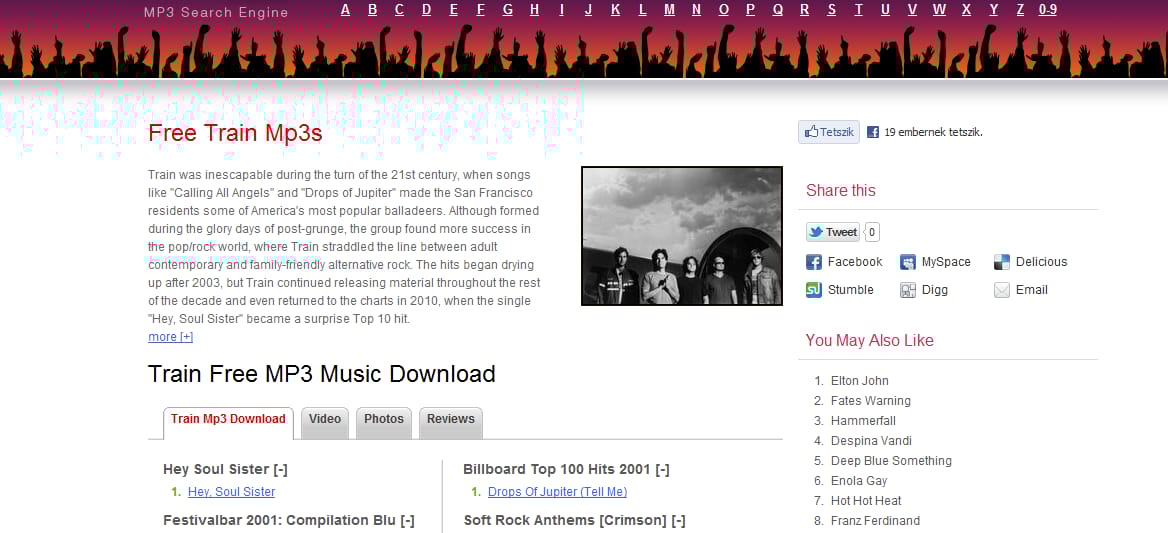1168x533 pixels.
Task: Browse artists starting with letter U
Action: click(x=885, y=10)
